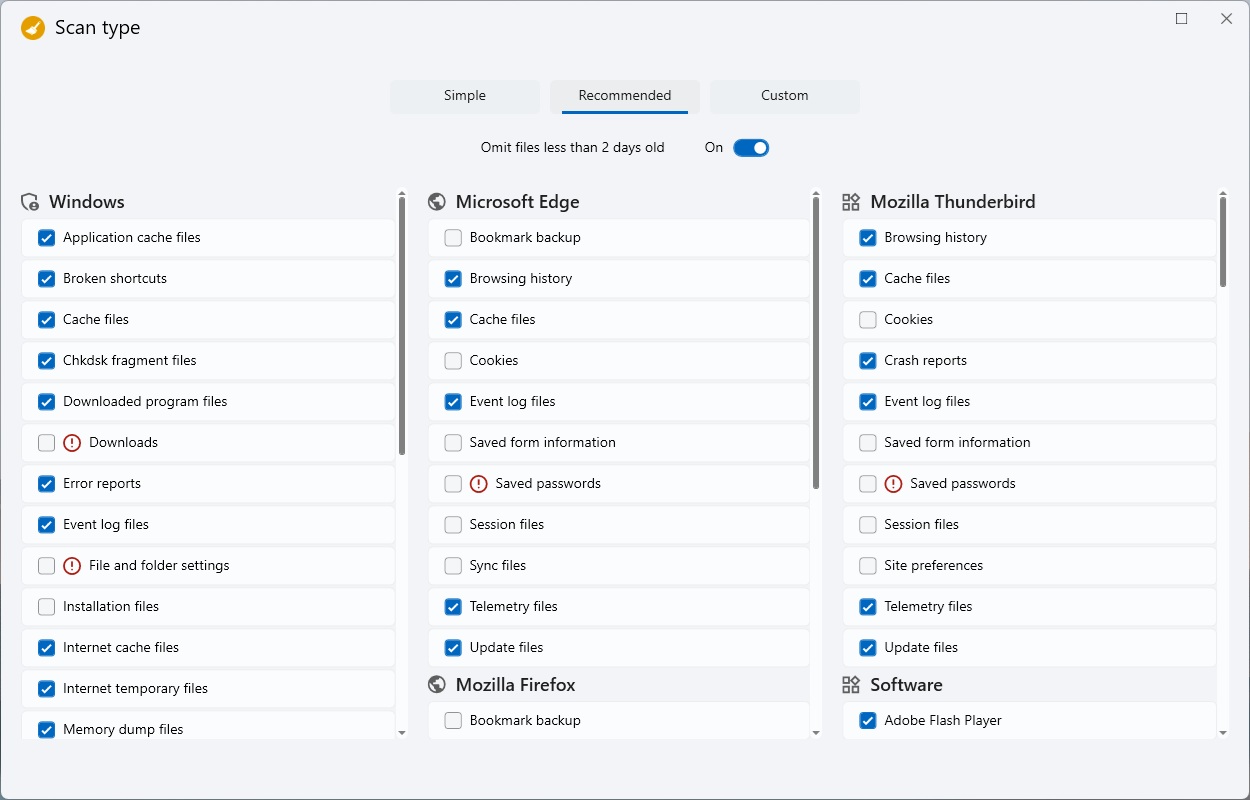Screen dimensions: 1250x800
Task: Open the Custom scan tab
Action: click(785, 96)
